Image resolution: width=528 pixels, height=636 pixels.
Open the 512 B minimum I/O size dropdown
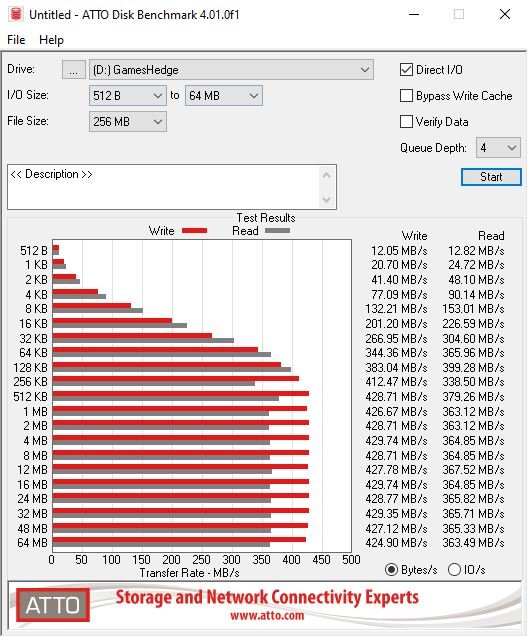pyautogui.click(x=128, y=96)
